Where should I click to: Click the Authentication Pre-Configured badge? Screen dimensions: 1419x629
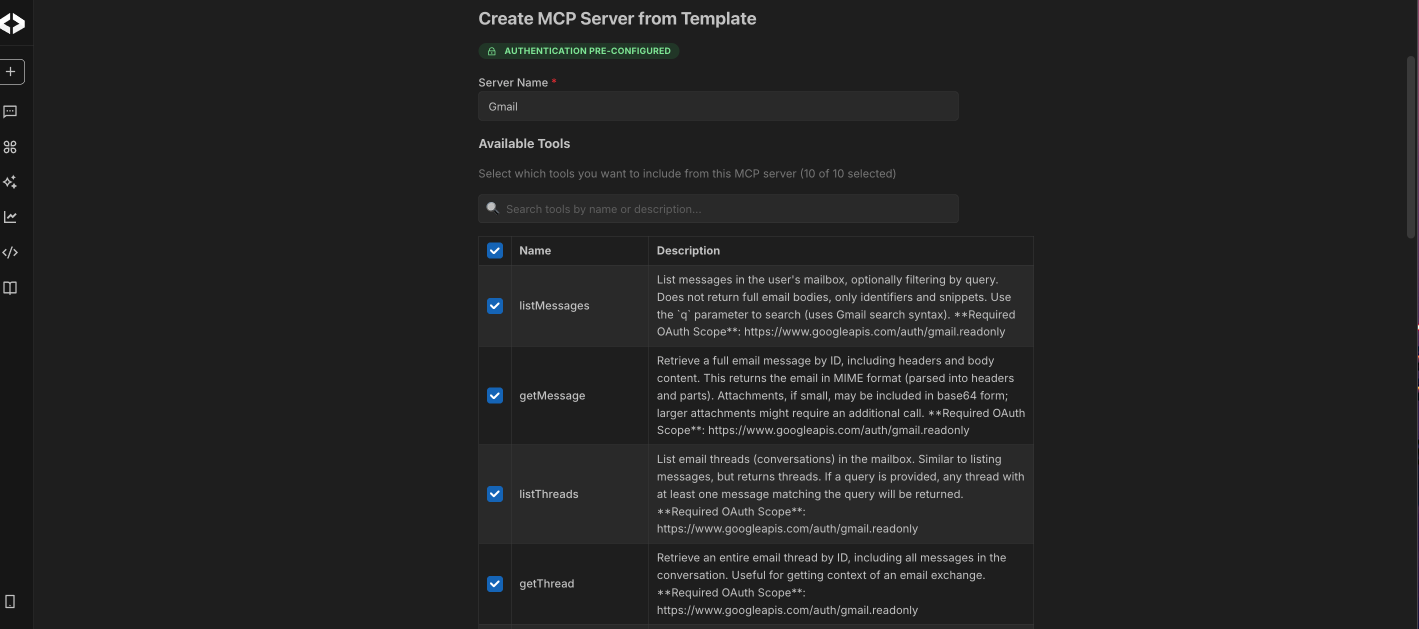[579, 51]
